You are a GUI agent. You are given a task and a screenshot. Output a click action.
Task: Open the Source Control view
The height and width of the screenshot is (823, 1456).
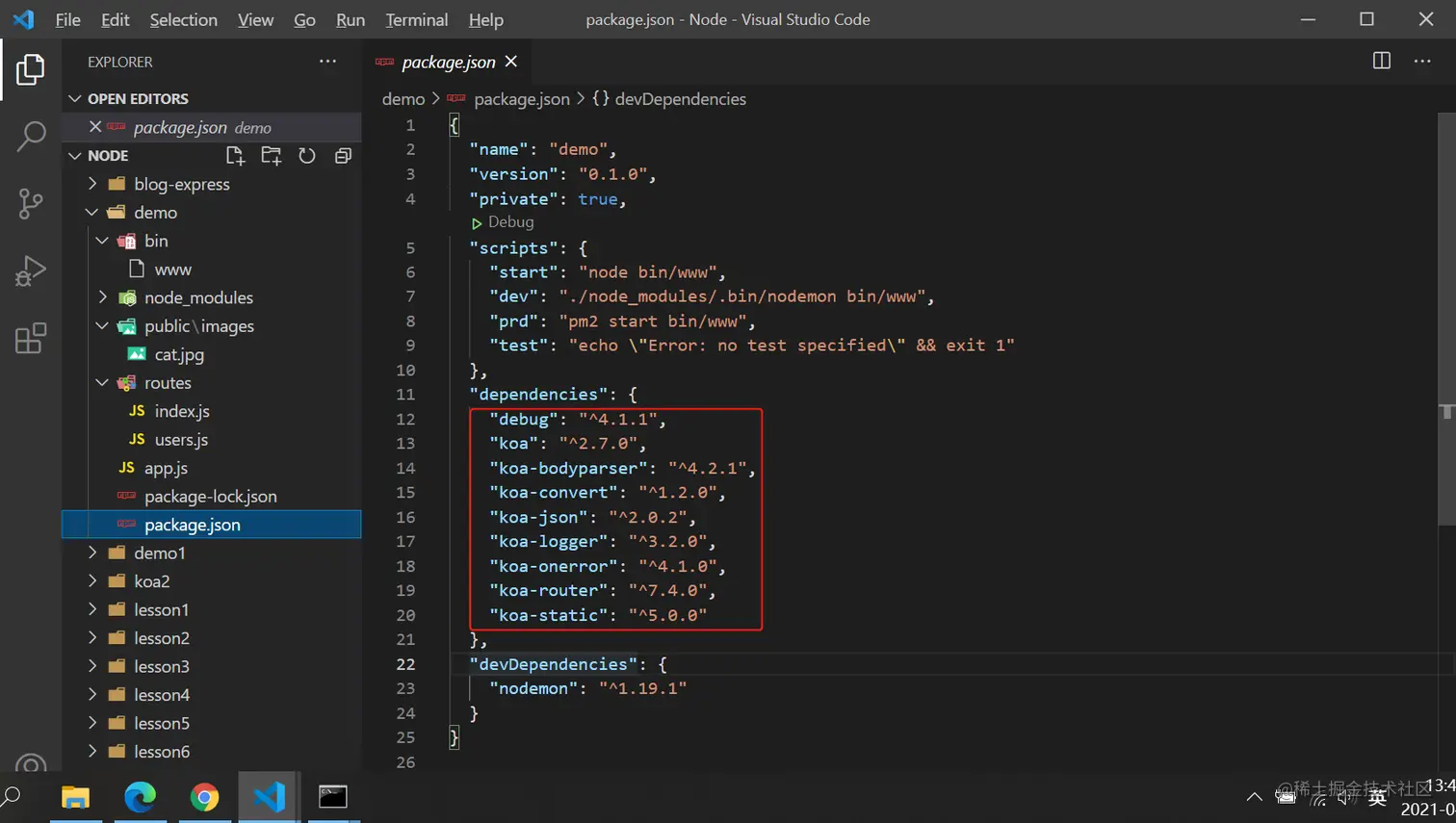coord(31,203)
